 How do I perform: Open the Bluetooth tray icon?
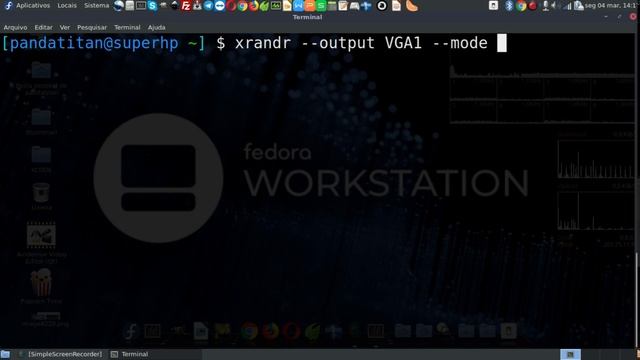(x=509, y=6)
